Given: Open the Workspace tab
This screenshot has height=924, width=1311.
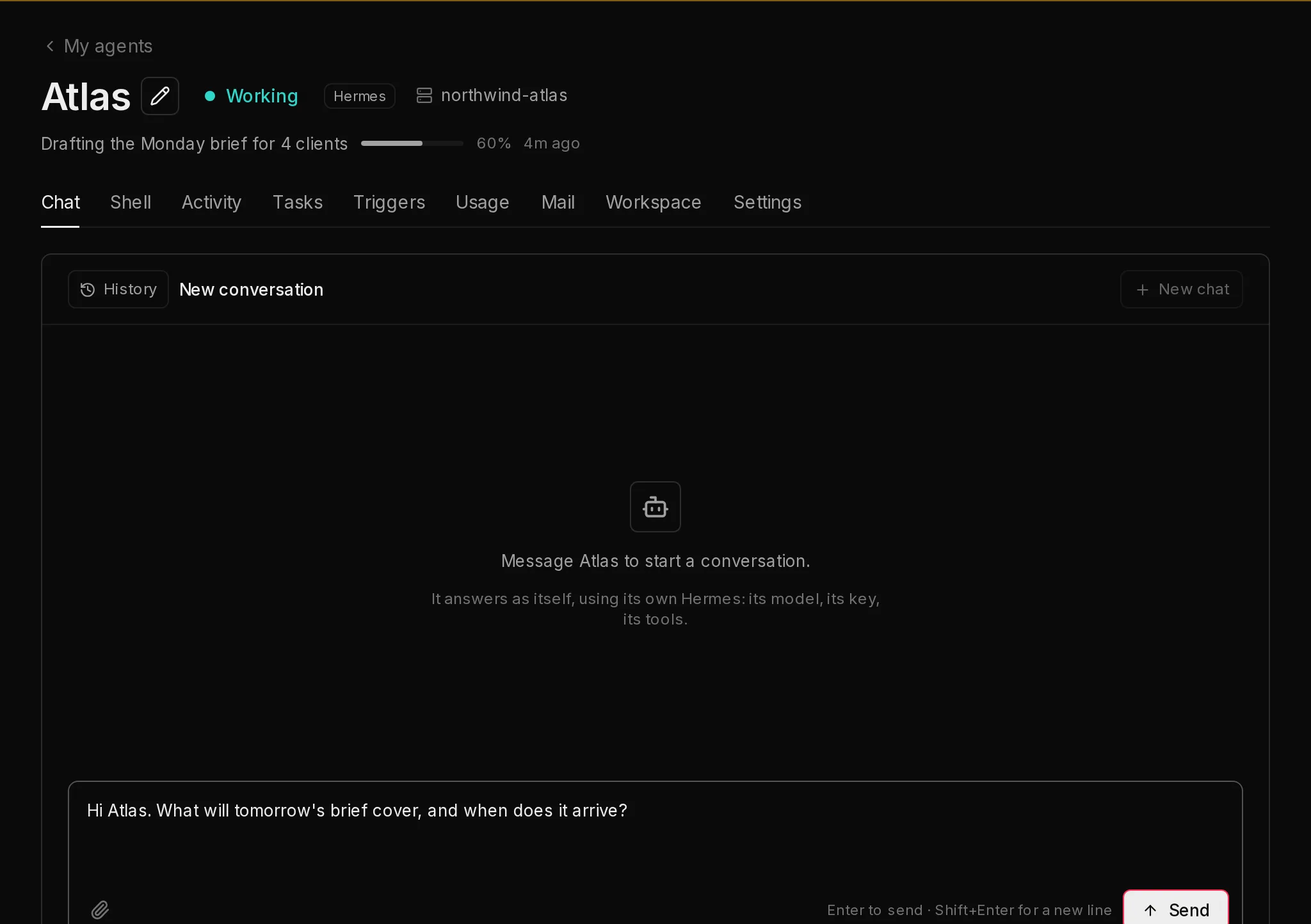Looking at the screenshot, I should tap(654, 202).
